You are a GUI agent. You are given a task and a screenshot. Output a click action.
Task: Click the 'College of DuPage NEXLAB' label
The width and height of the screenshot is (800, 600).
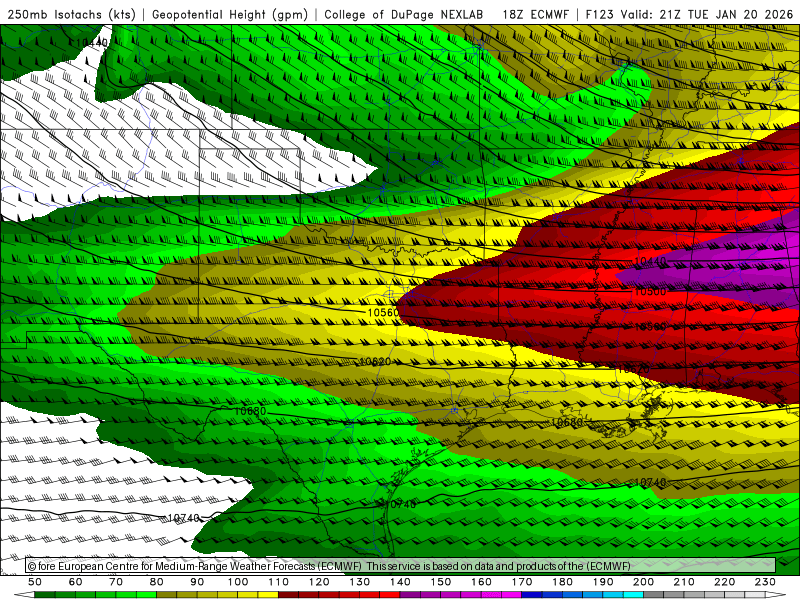(403, 14)
